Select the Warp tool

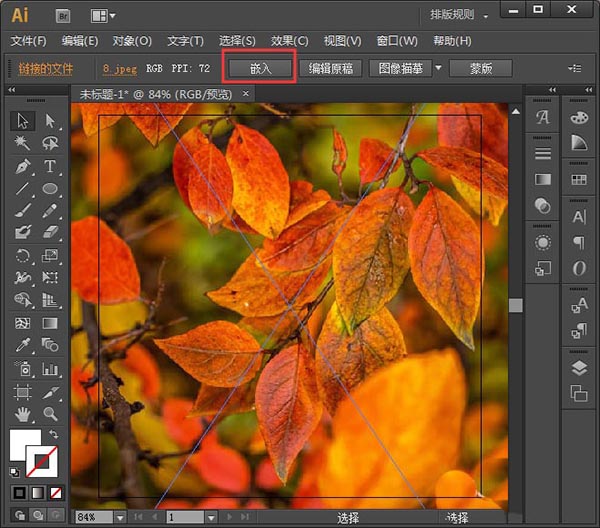point(23,277)
